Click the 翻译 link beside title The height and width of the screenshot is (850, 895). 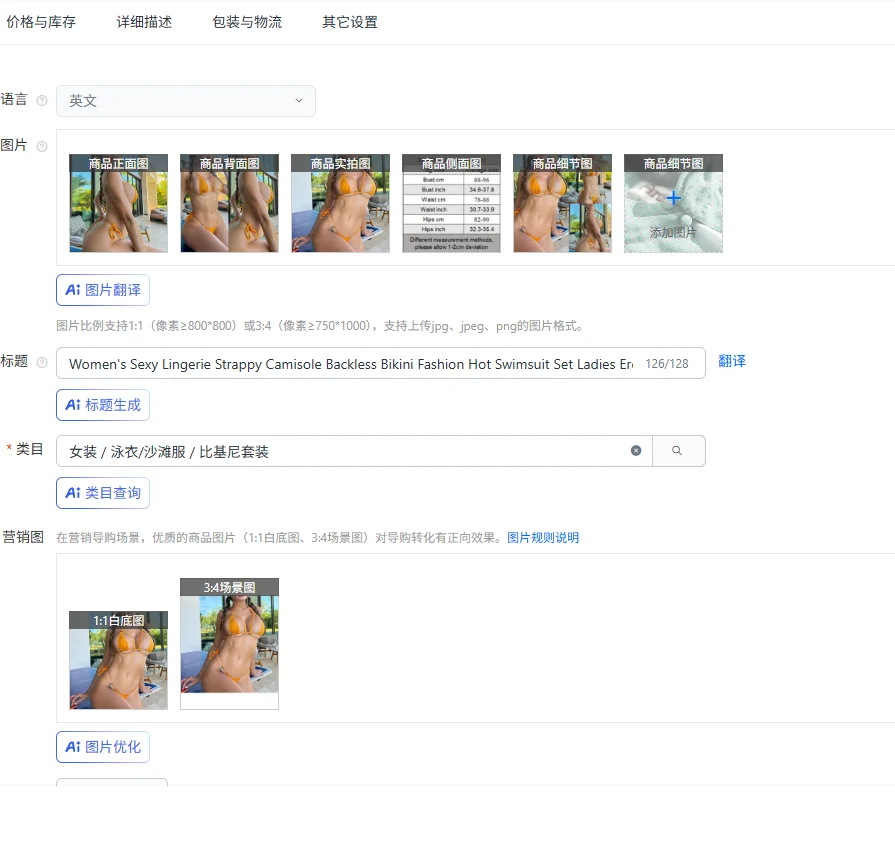(732, 361)
